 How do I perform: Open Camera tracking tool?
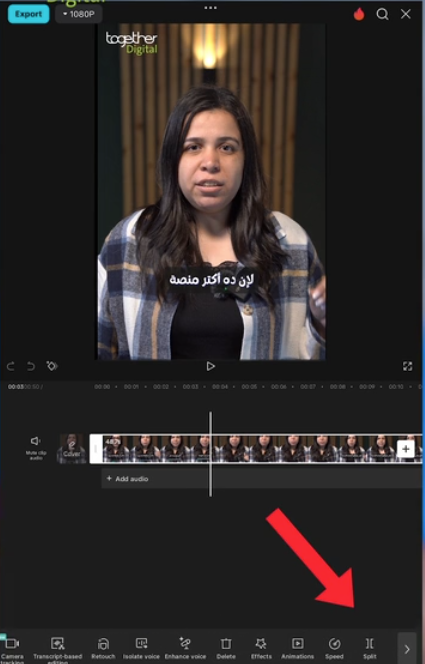[x=12, y=649]
